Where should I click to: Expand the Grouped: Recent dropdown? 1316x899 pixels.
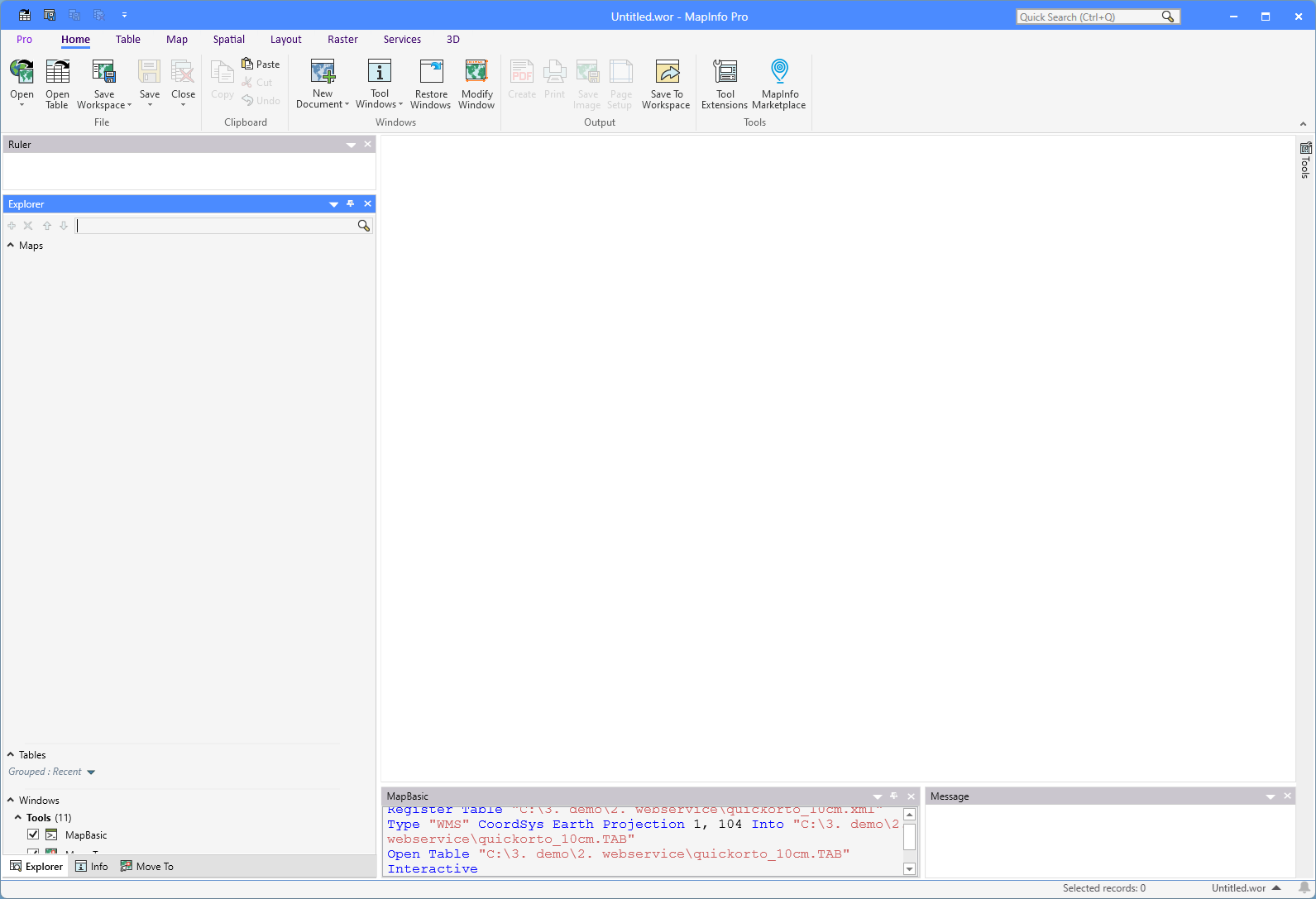tap(91, 772)
